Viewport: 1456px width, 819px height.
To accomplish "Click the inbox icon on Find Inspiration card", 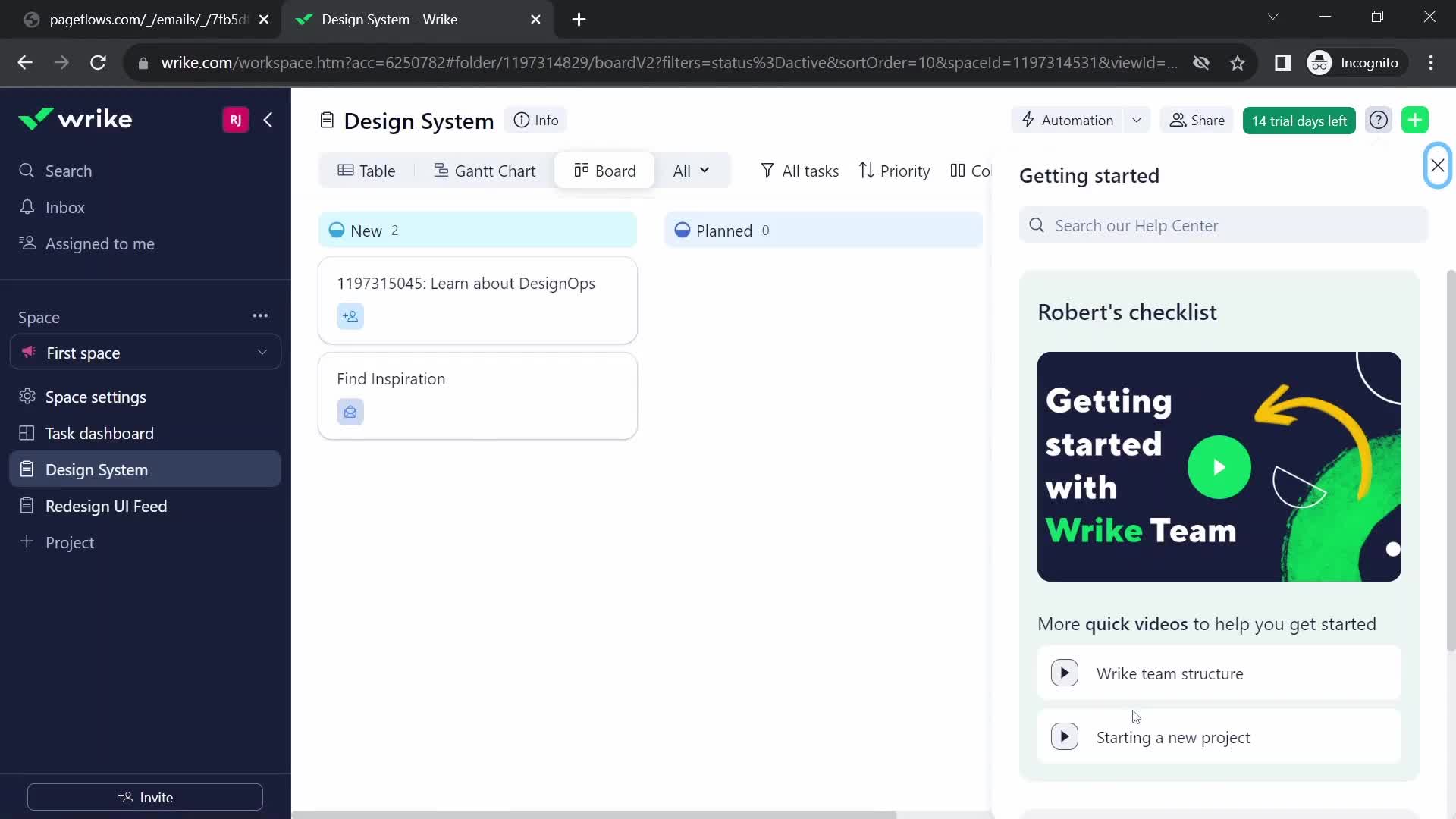I will [x=350, y=412].
